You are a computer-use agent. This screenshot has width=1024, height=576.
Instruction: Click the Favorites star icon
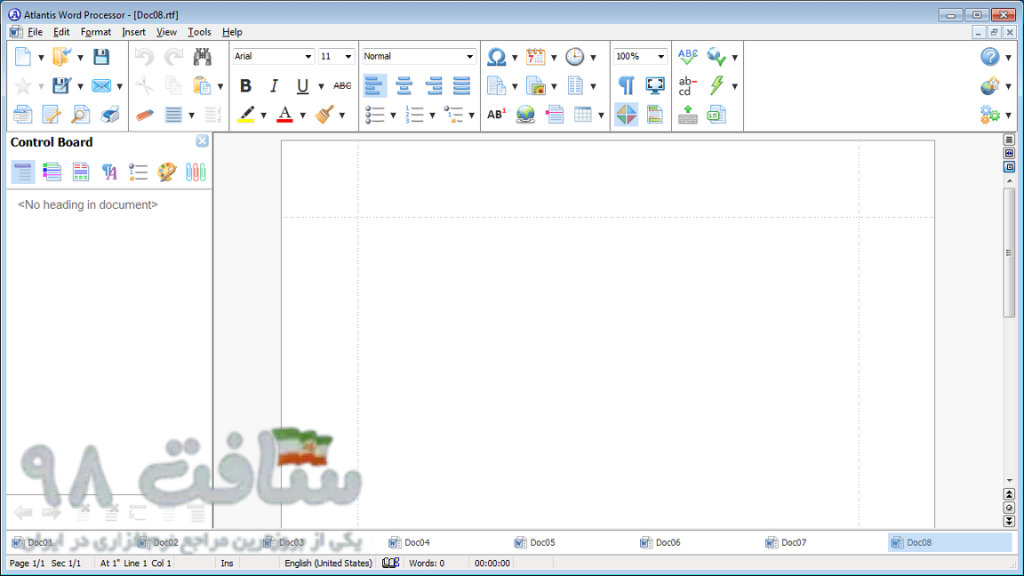pos(23,86)
